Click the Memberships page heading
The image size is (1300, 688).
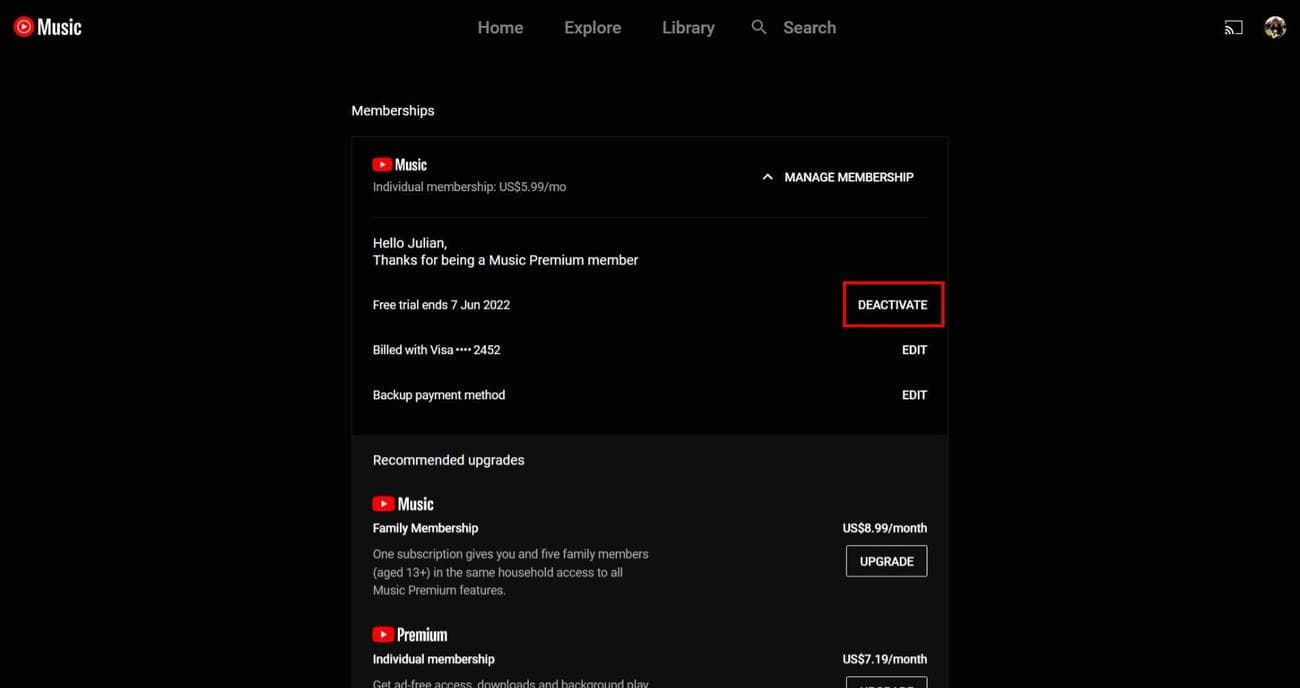tap(393, 108)
